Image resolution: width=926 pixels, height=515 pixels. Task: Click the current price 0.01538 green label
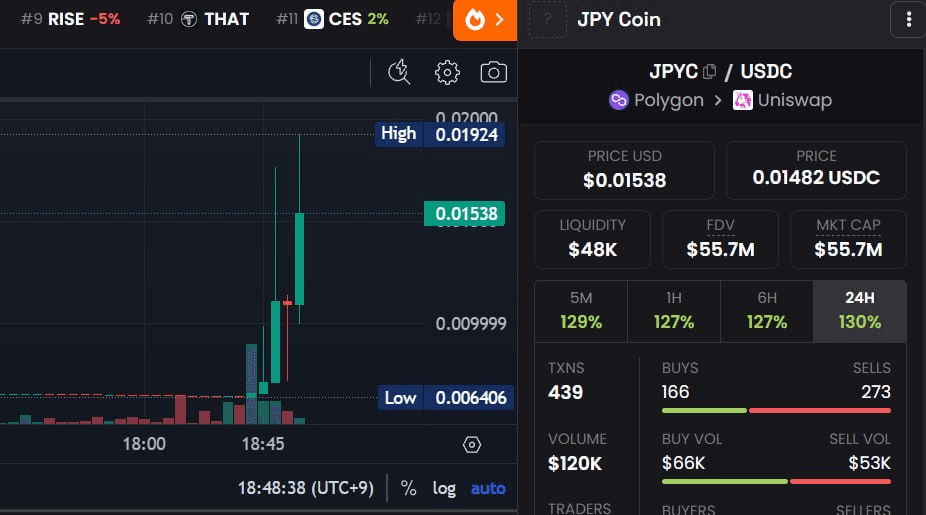tap(464, 213)
